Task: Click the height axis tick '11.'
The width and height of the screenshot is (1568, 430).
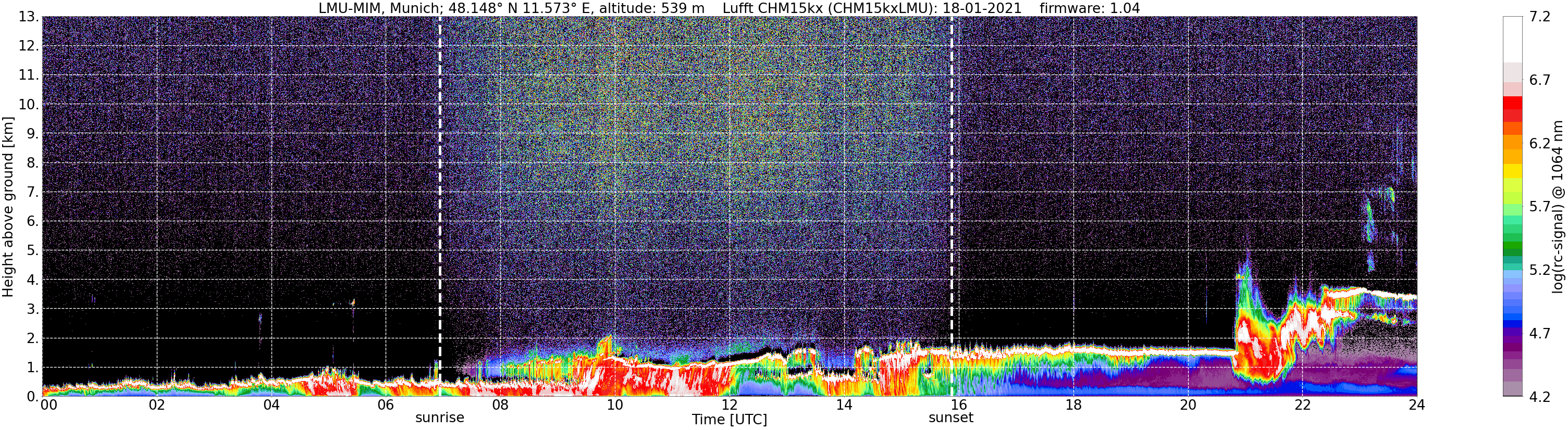Action: (28, 75)
